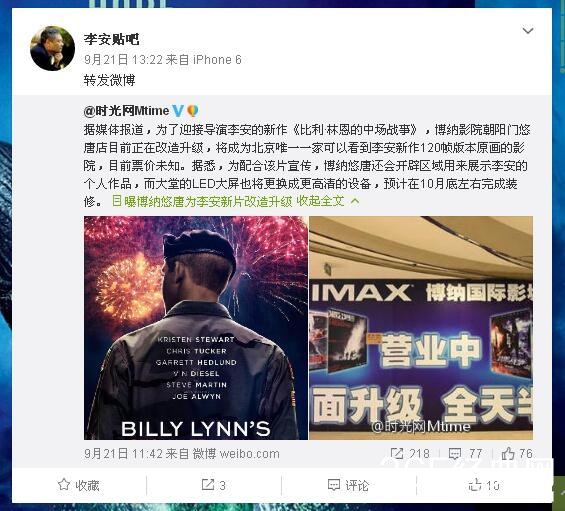
Task: Click the 9月21日 11:42 timestamp link
Action: pyautogui.click(x=124, y=454)
